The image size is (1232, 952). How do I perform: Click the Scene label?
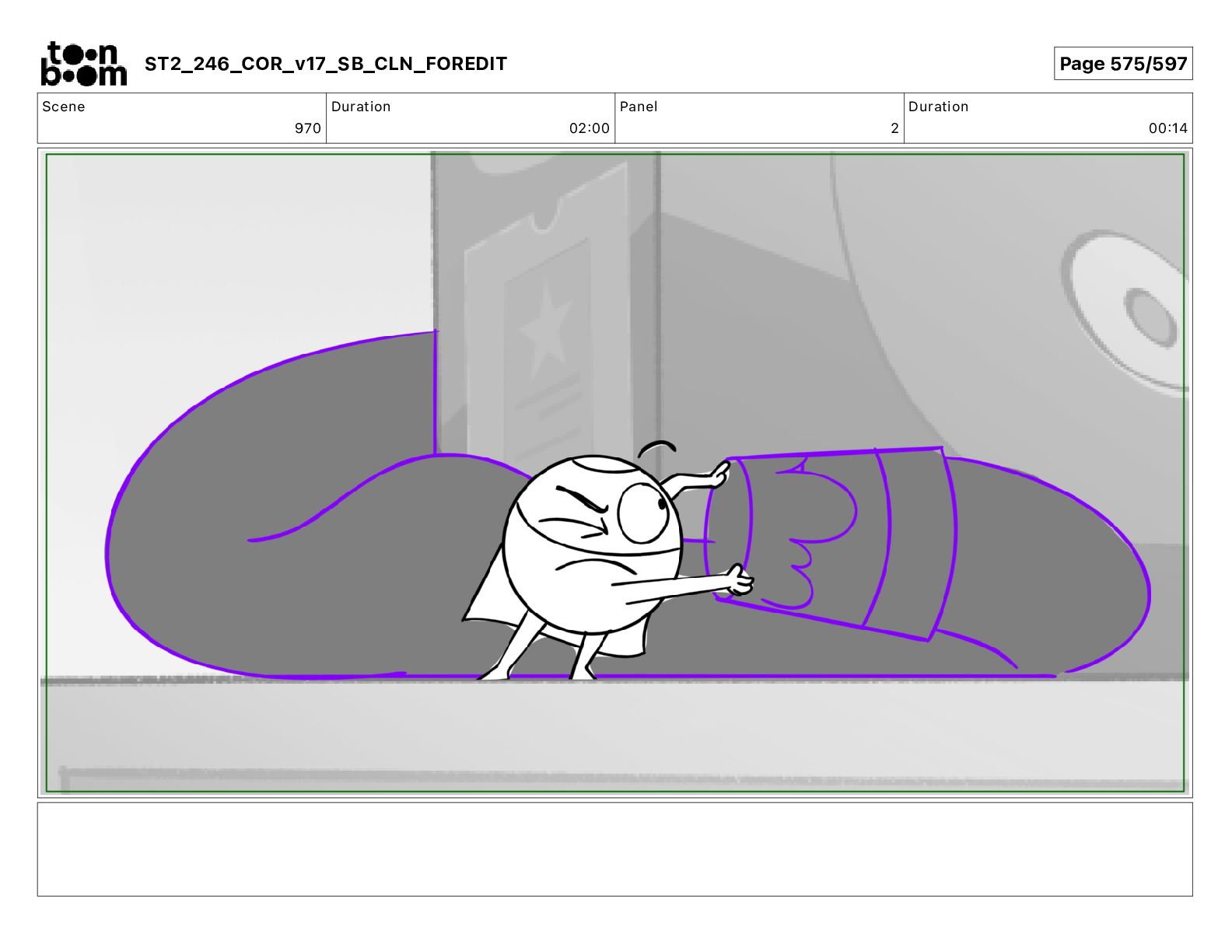point(64,107)
